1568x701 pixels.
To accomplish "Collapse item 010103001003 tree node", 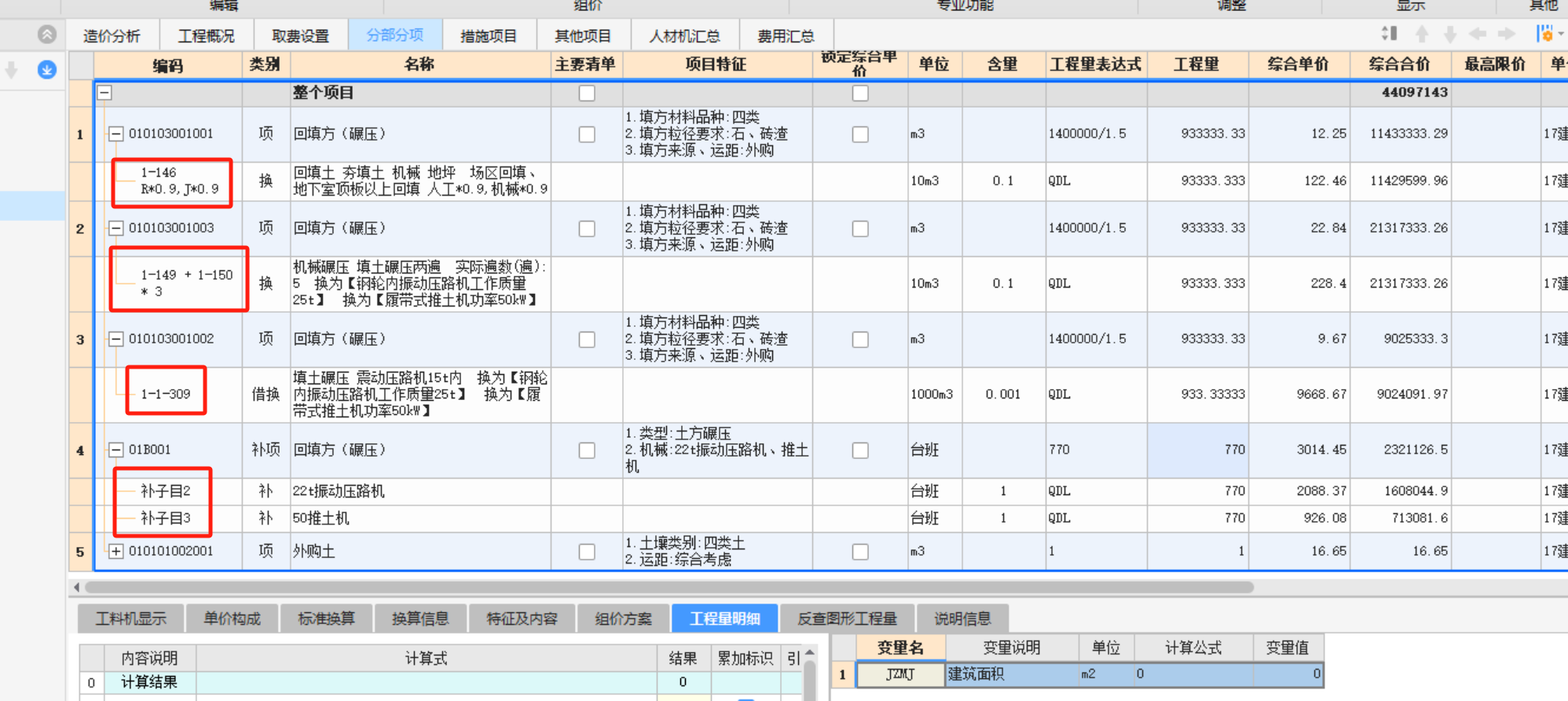I will (x=116, y=229).
